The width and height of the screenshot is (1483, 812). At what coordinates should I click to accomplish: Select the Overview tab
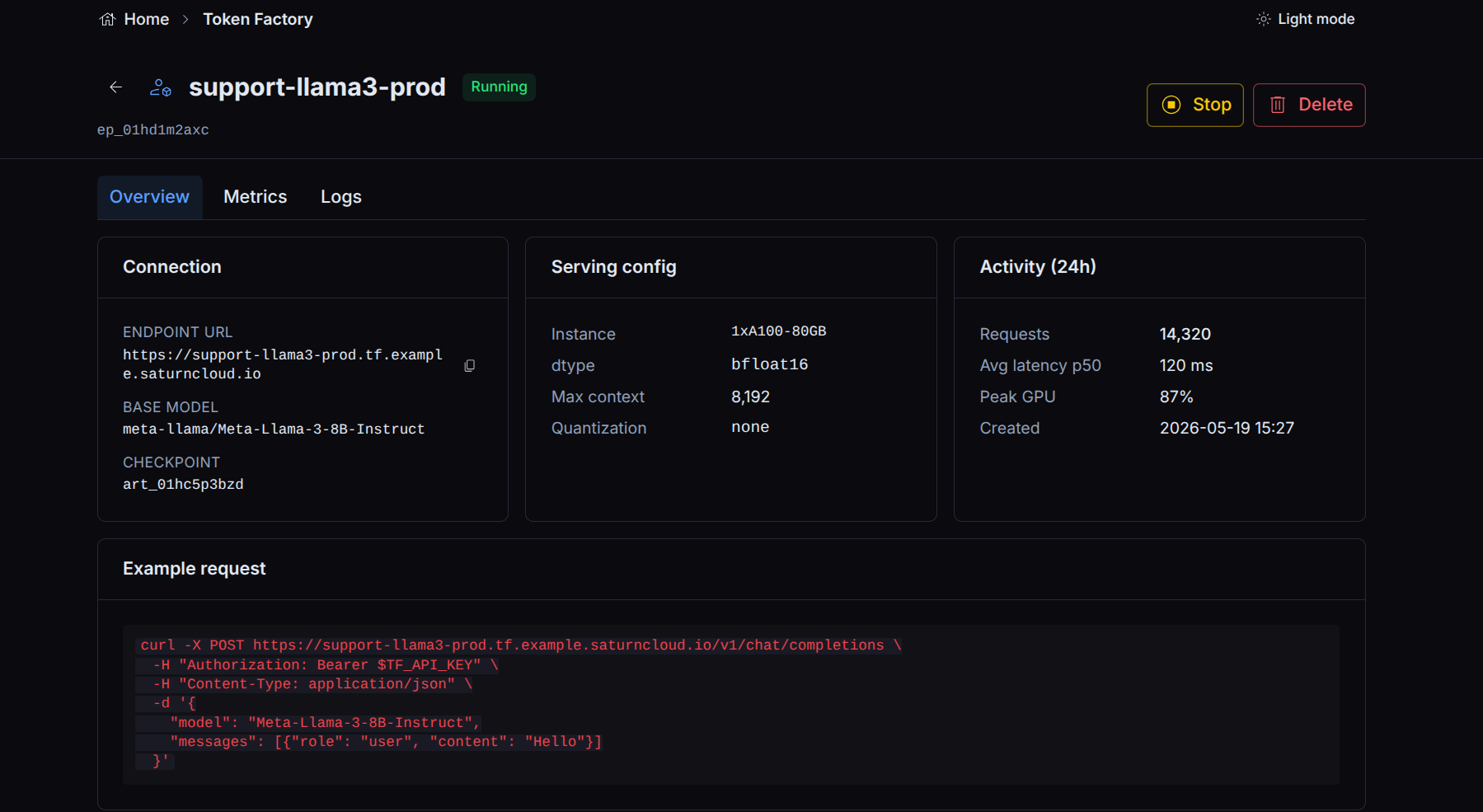click(149, 197)
